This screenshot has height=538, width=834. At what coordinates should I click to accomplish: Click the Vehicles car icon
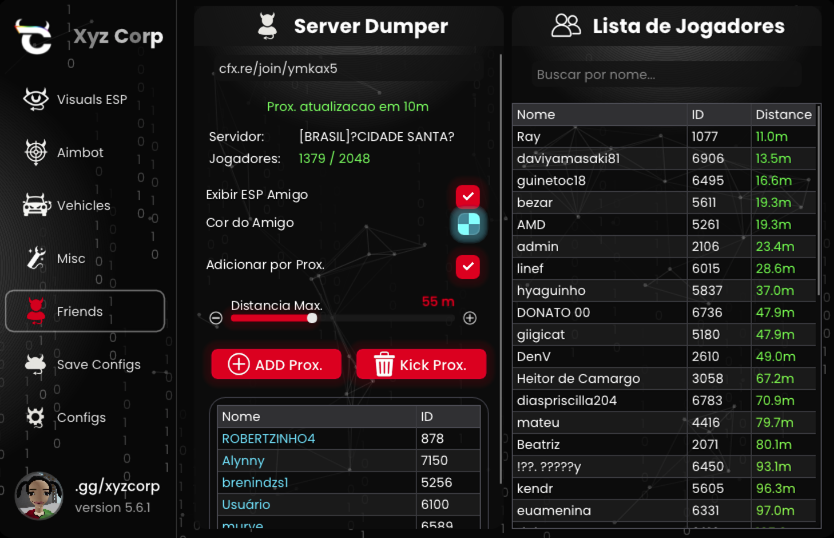pos(35,205)
